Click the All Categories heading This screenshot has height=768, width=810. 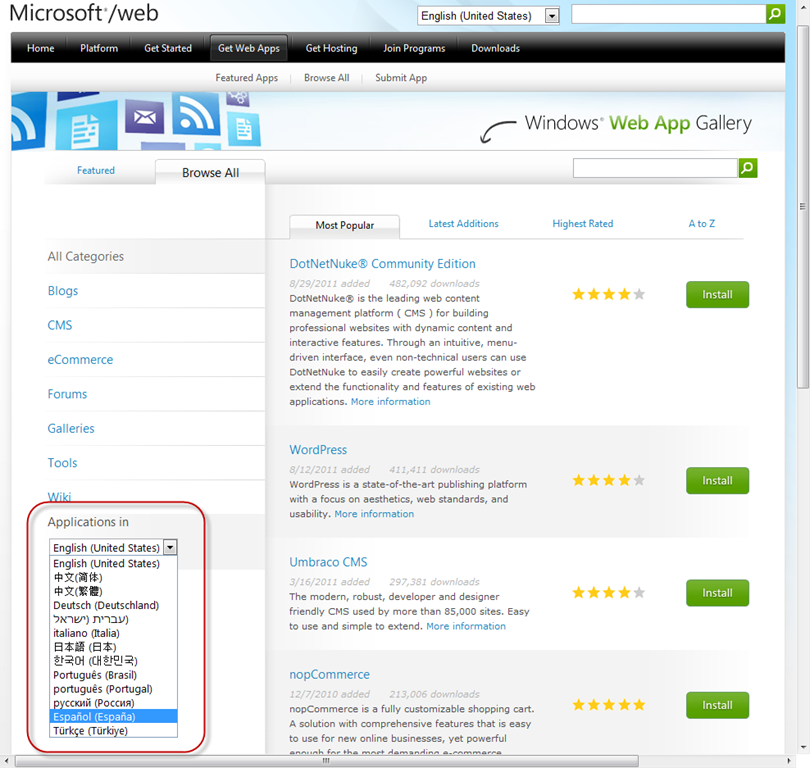pyautogui.click(x=86, y=257)
